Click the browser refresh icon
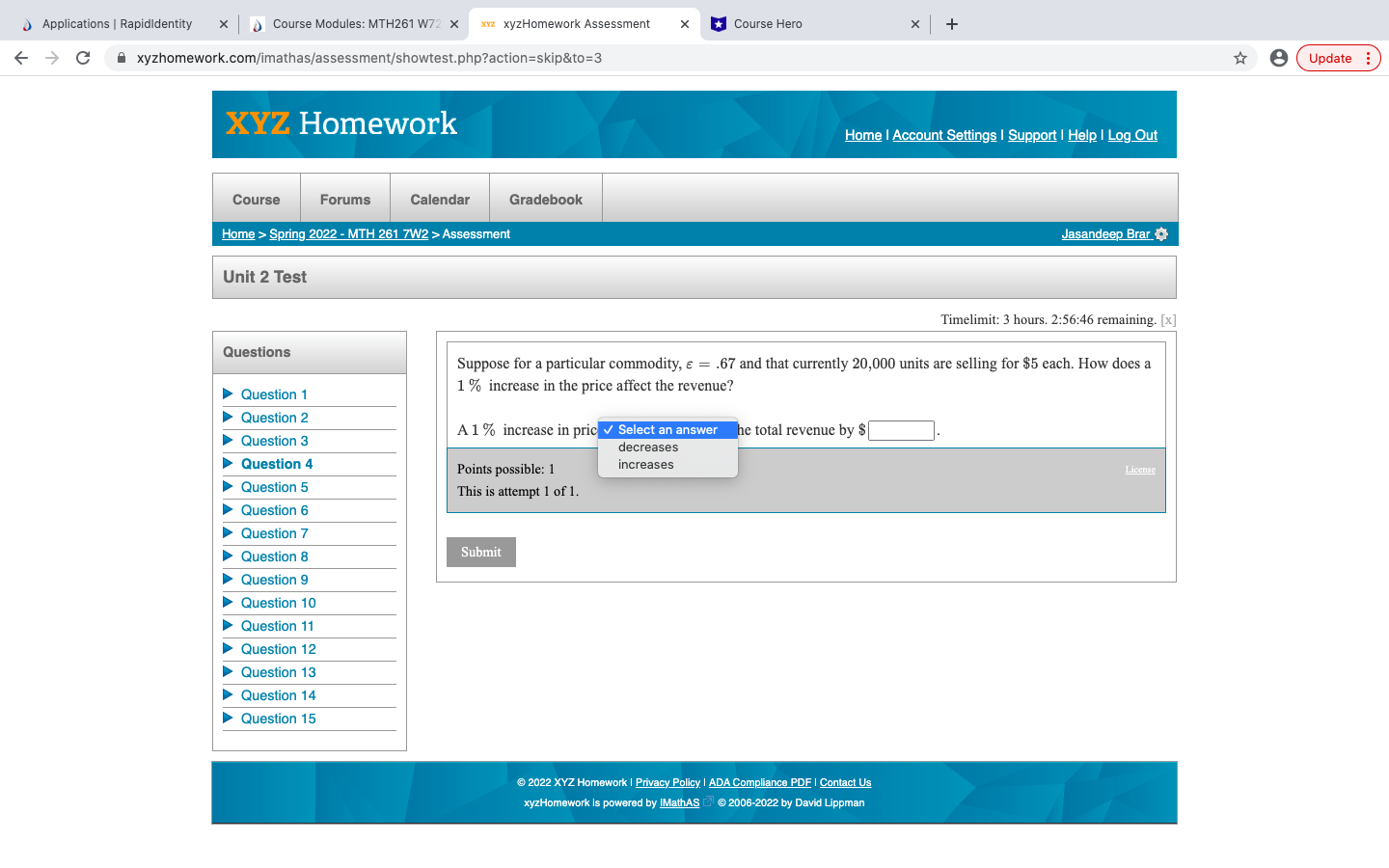 coord(83,58)
